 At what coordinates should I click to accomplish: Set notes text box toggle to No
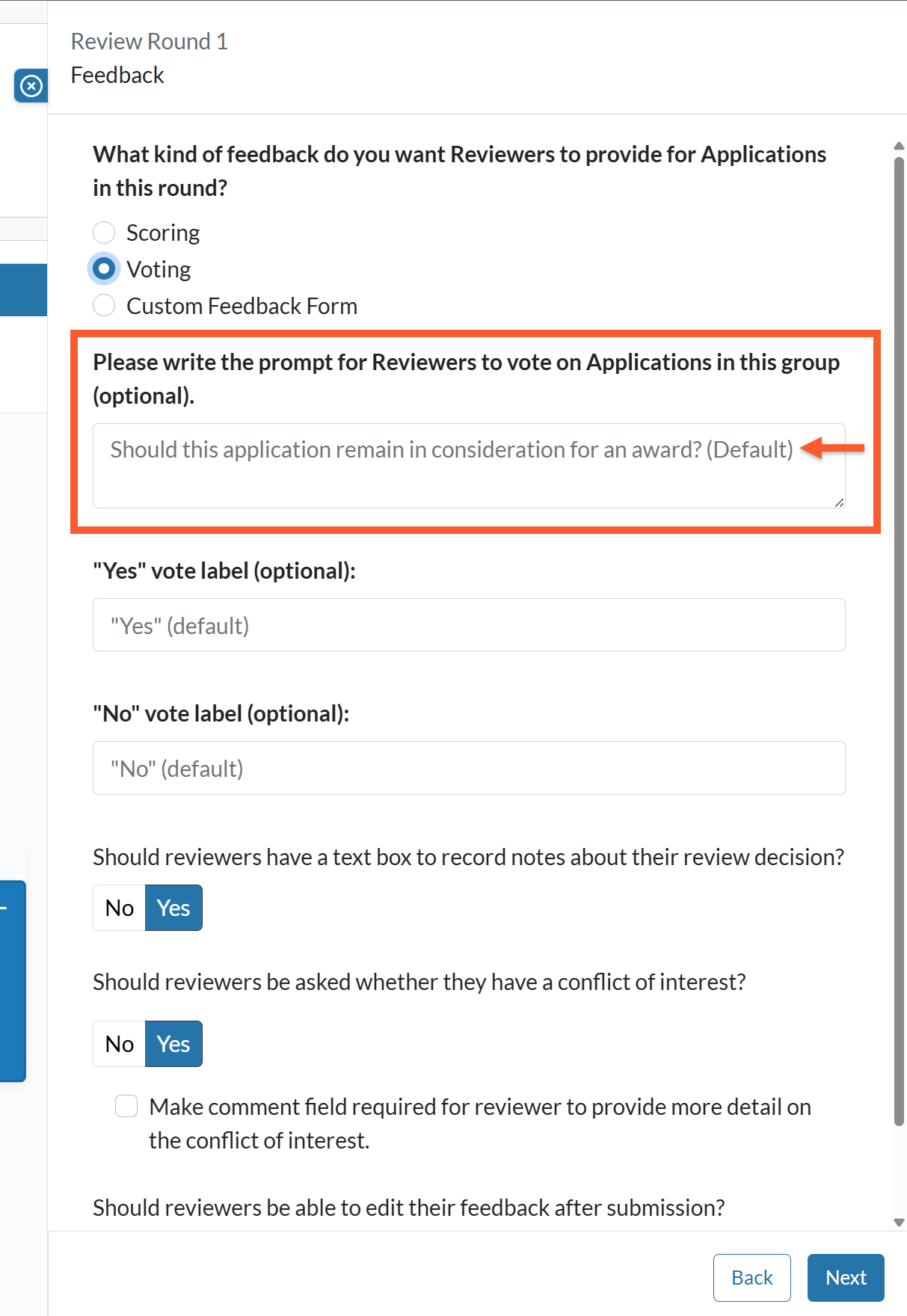click(119, 908)
